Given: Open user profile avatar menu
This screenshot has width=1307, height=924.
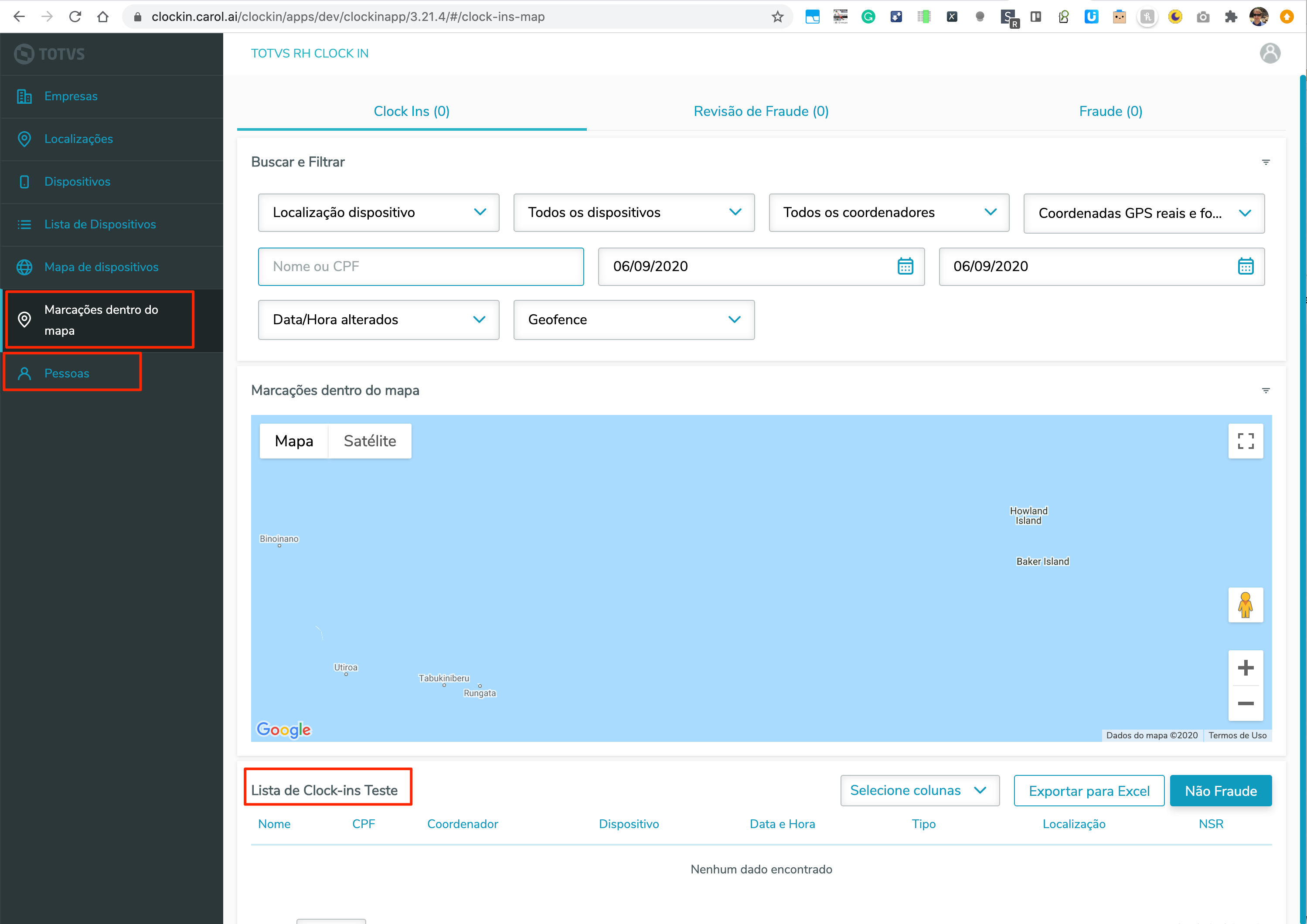Looking at the screenshot, I should (1270, 54).
